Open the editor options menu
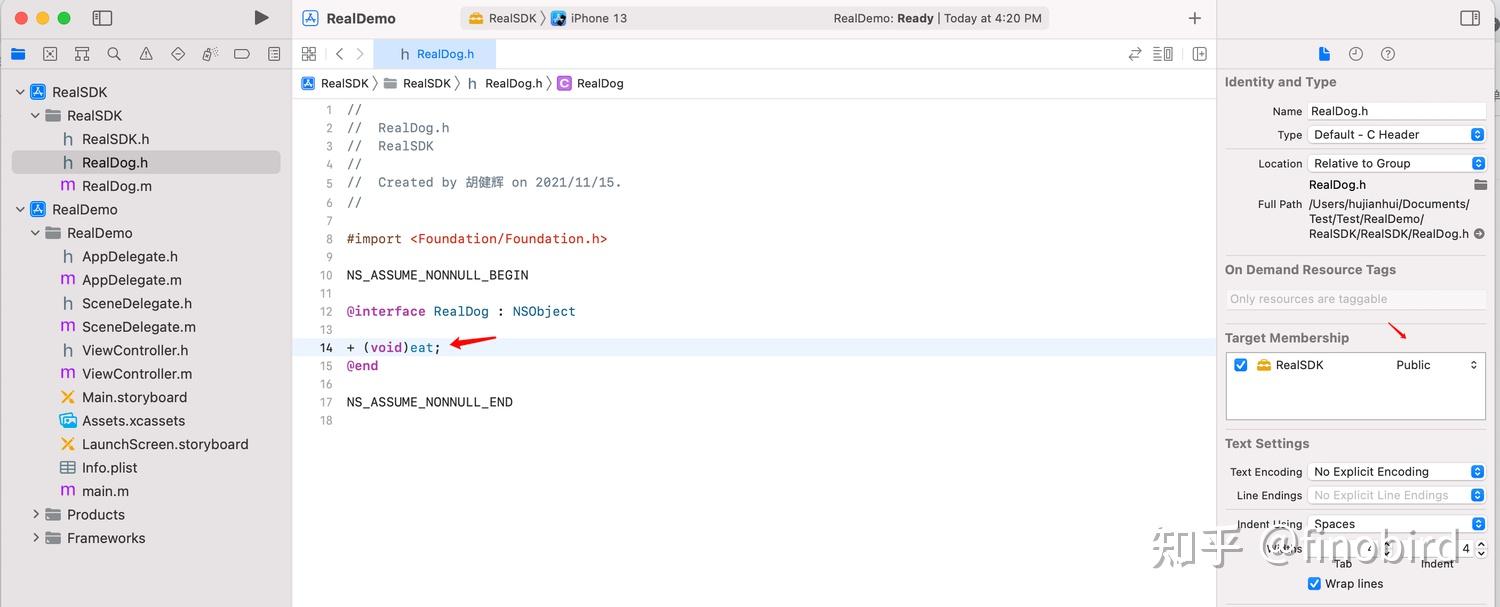 click(x=1163, y=54)
